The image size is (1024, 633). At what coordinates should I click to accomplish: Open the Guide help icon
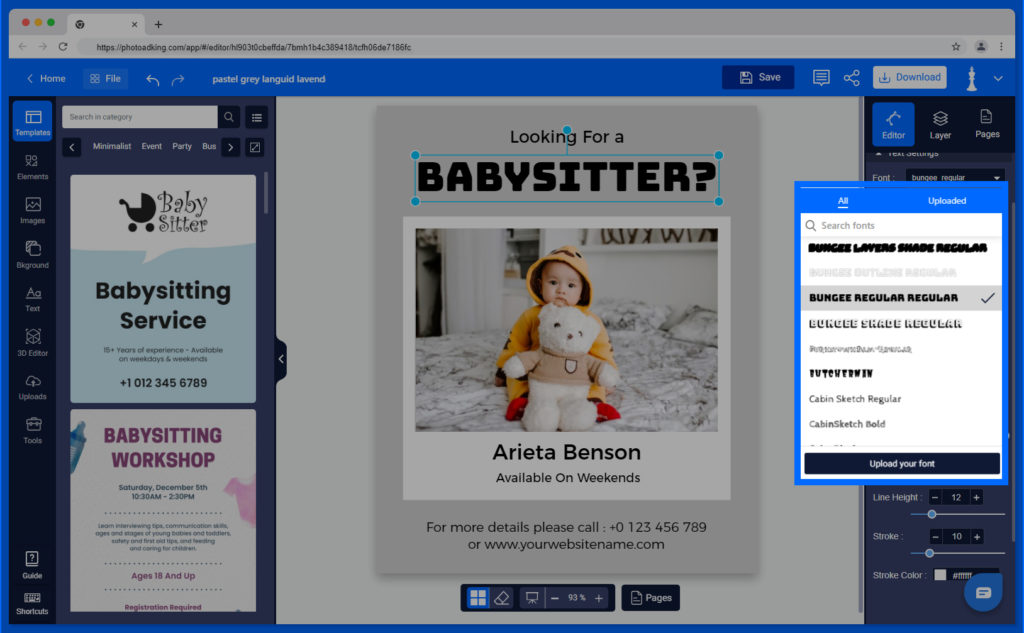(32, 565)
